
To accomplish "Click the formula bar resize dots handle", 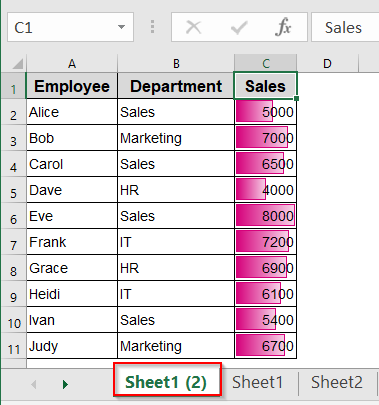I will pos(152,27).
